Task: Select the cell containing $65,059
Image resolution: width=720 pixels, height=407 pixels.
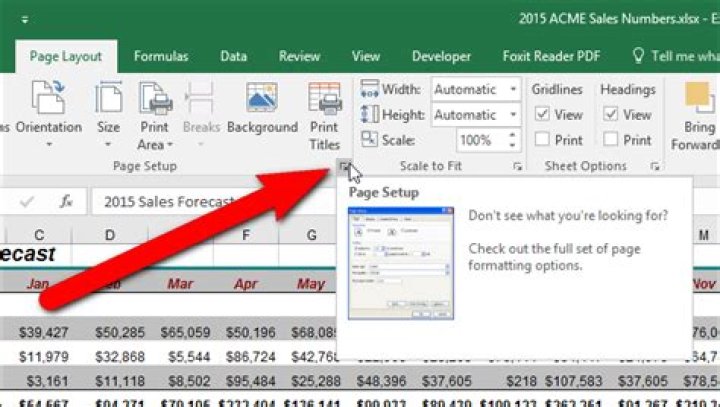Action: tap(186, 332)
